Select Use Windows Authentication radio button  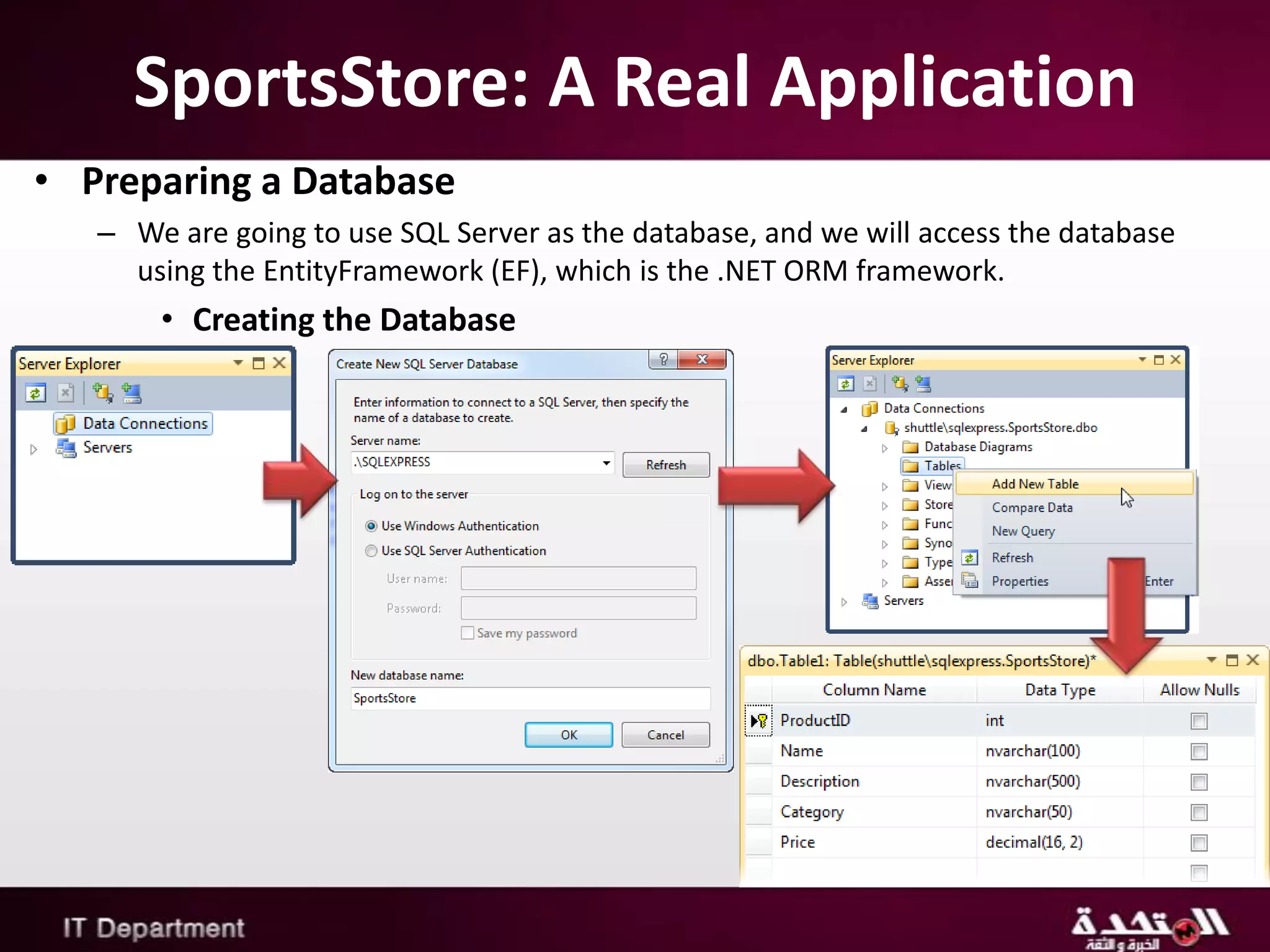pos(371,526)
